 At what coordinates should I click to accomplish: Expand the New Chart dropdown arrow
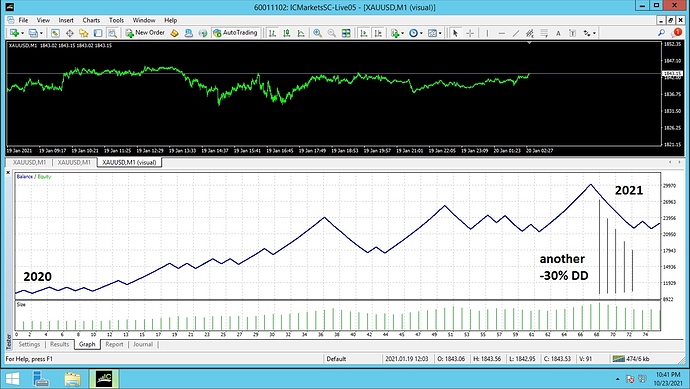click(22, 33)
